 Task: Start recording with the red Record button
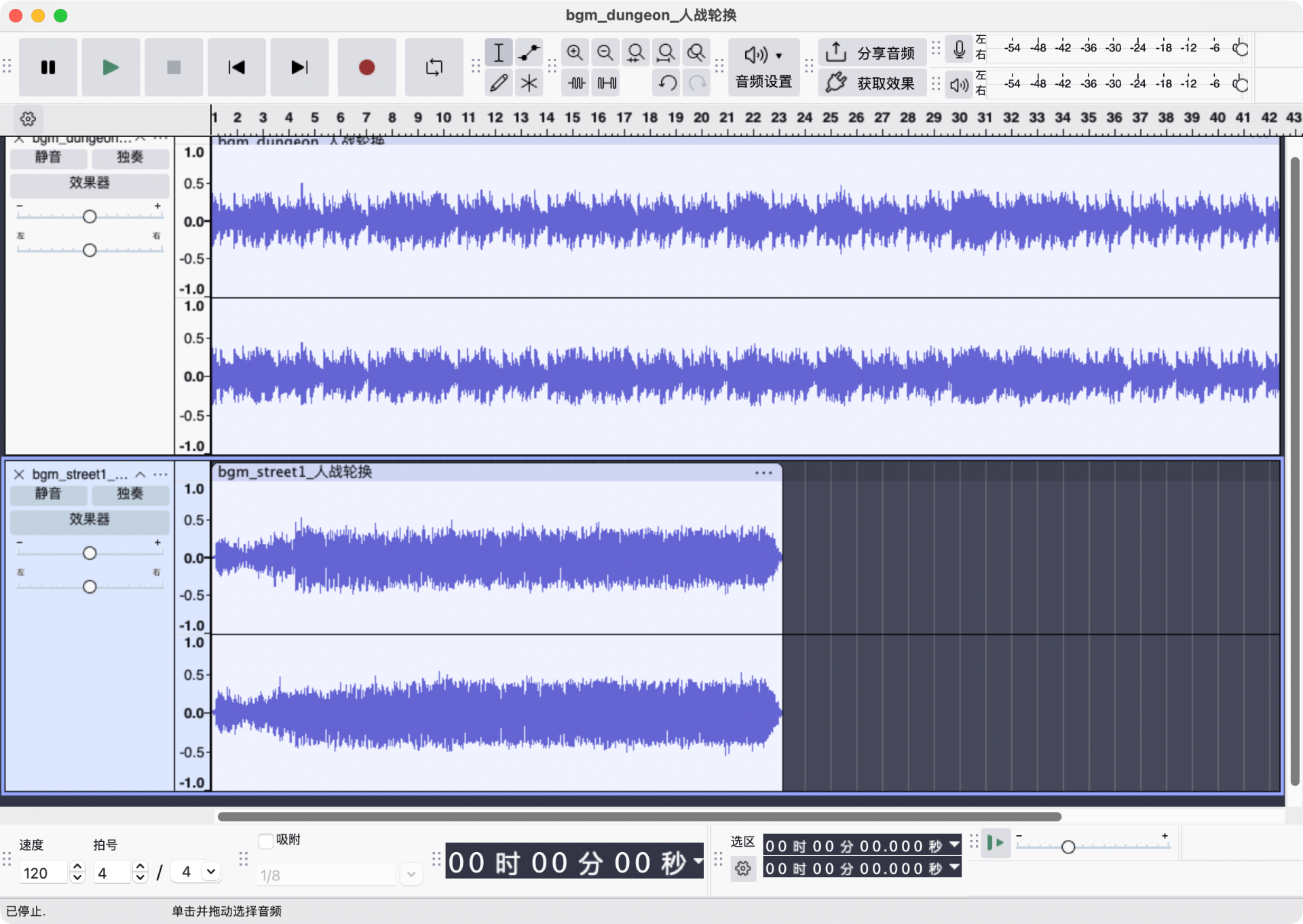click(366, 67)
